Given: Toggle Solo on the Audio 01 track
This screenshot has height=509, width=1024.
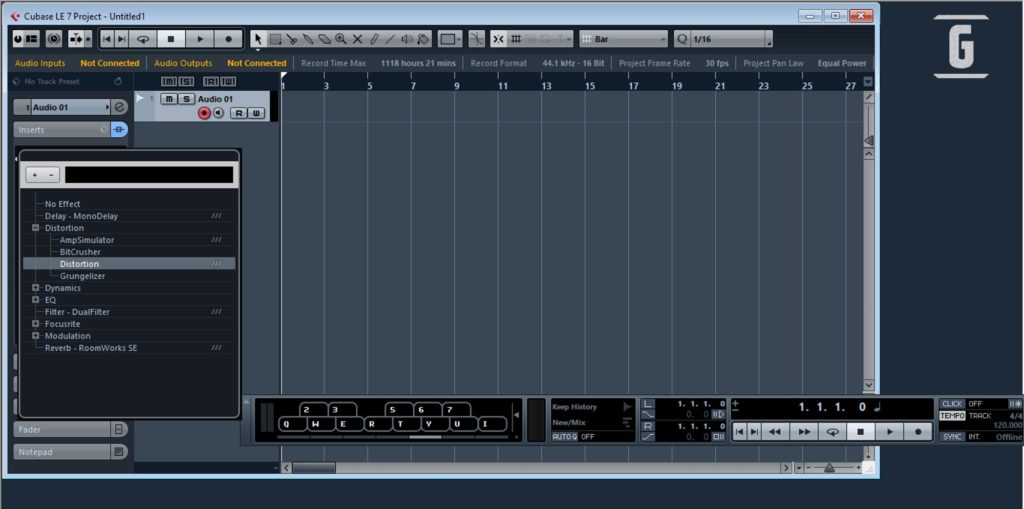Looking at the screenshot, I should 186,99.
